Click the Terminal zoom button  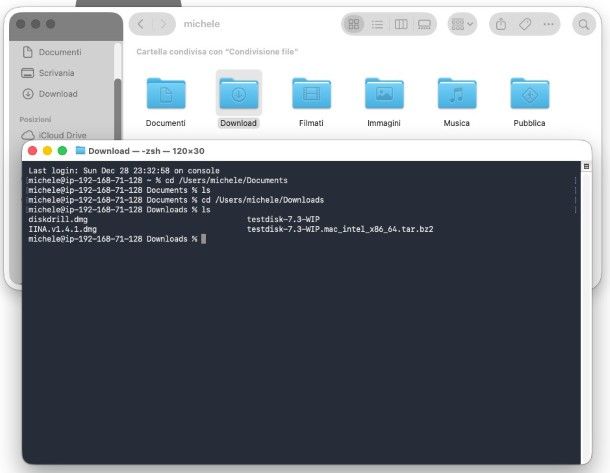click(x=62, y=151)
